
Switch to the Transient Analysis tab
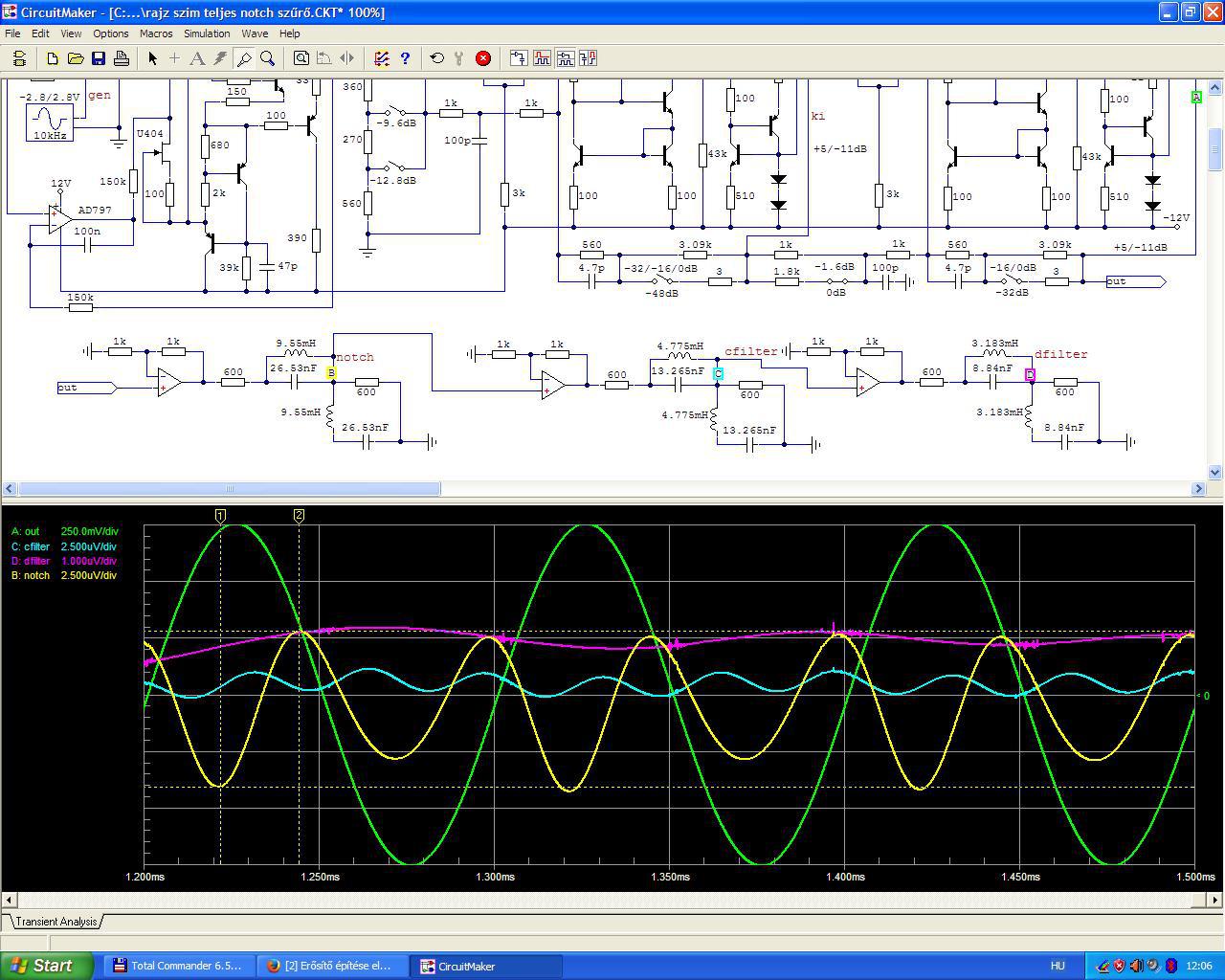pos(56,922)
